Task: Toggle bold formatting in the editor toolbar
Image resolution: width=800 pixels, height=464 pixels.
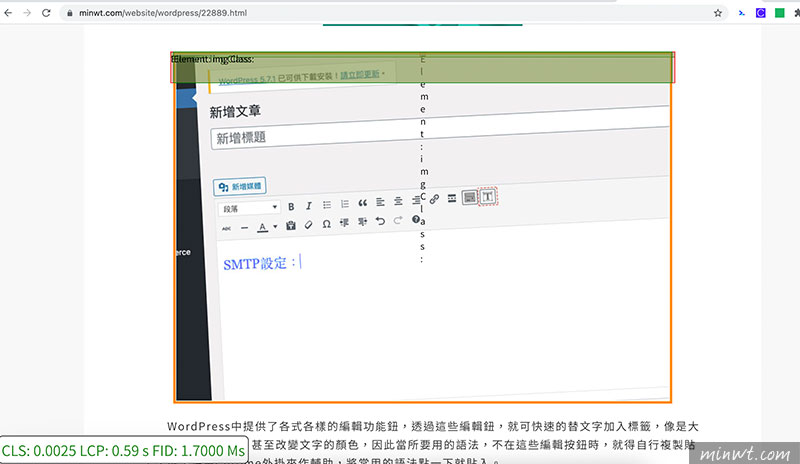Action: [x=291, y=207]
